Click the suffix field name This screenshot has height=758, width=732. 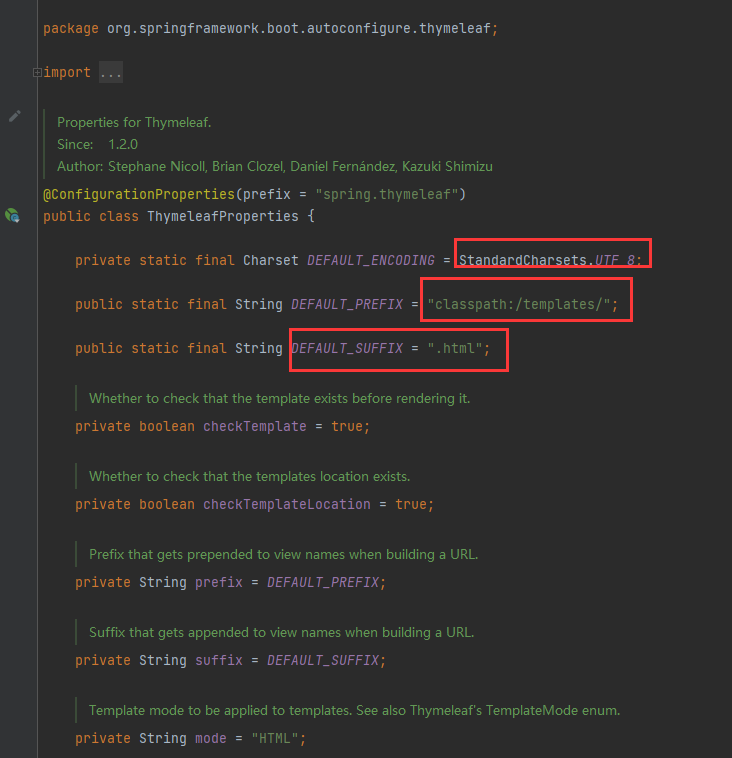coord(219,660)
